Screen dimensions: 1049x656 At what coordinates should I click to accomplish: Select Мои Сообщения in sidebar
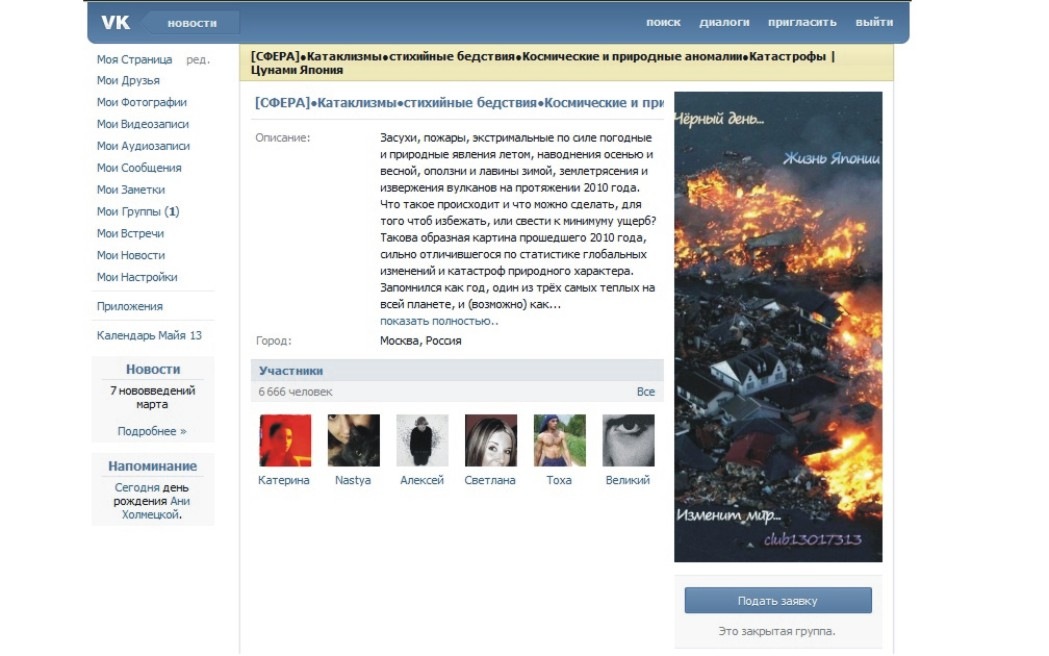click(x=139, y=168)
